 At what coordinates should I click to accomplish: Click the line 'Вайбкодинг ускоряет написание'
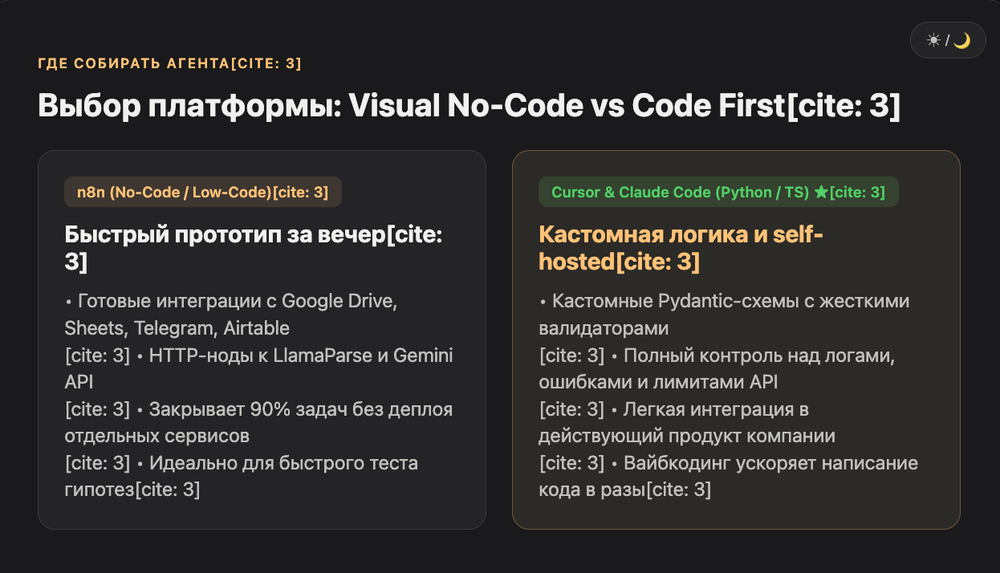(770, 463)
